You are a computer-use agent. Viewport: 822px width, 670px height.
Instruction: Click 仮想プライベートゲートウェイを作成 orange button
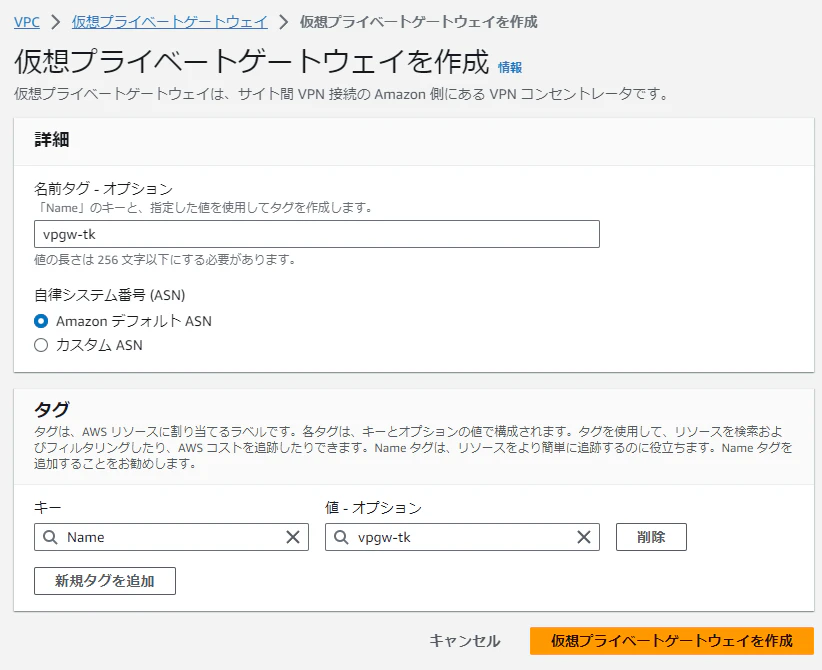(x=672, y=641)
